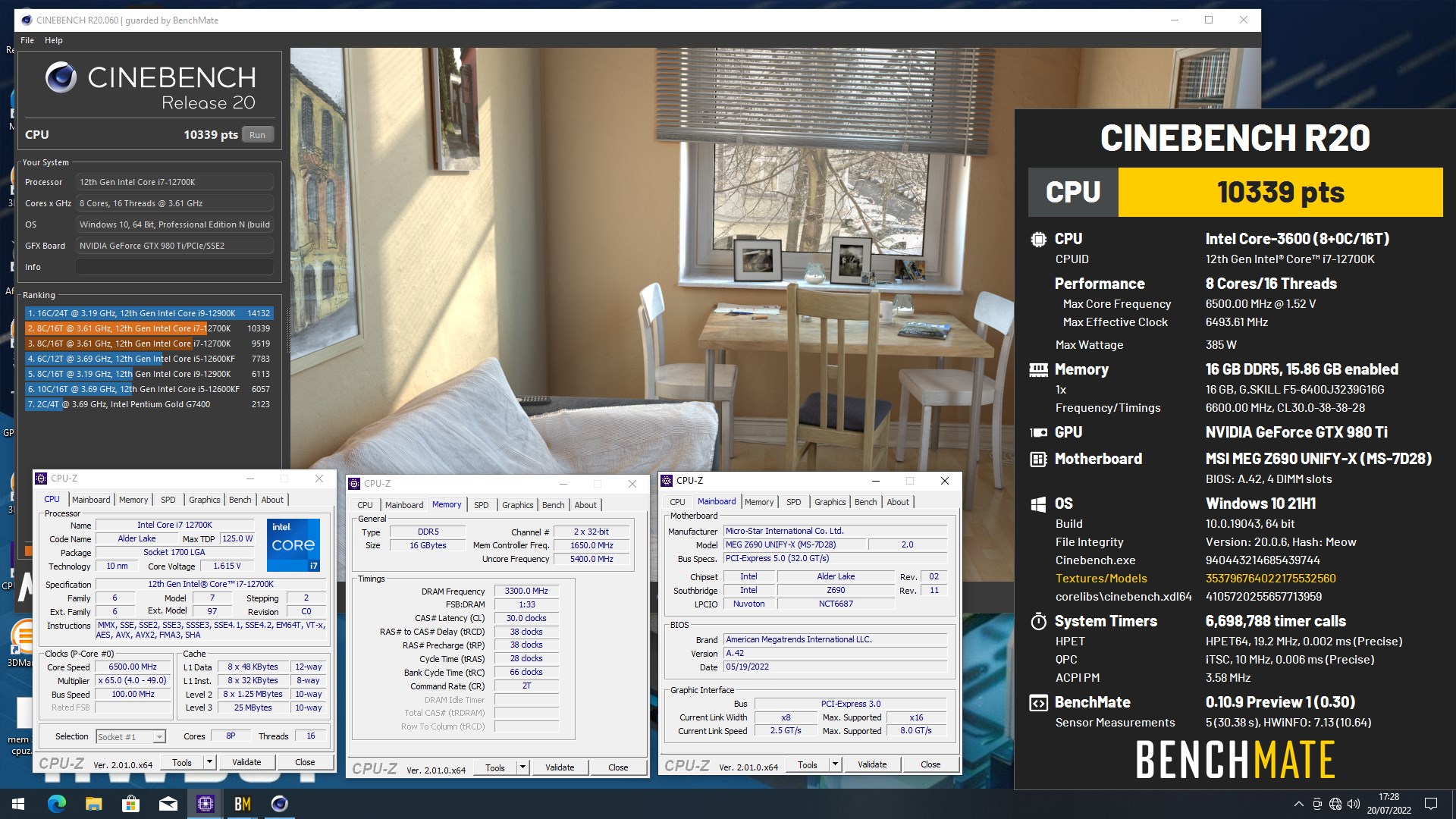Open Bench tab in middle CPU-Z window
1456x819 pixels.
click(553, 505)
